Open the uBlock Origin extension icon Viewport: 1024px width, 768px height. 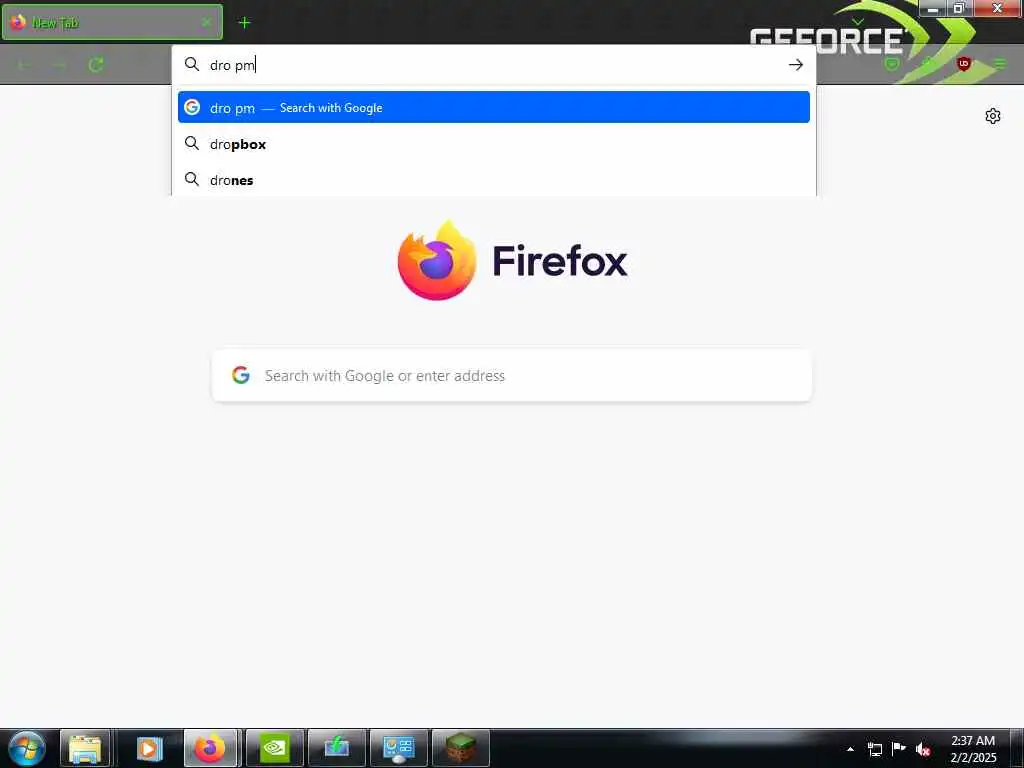(963, 64)
